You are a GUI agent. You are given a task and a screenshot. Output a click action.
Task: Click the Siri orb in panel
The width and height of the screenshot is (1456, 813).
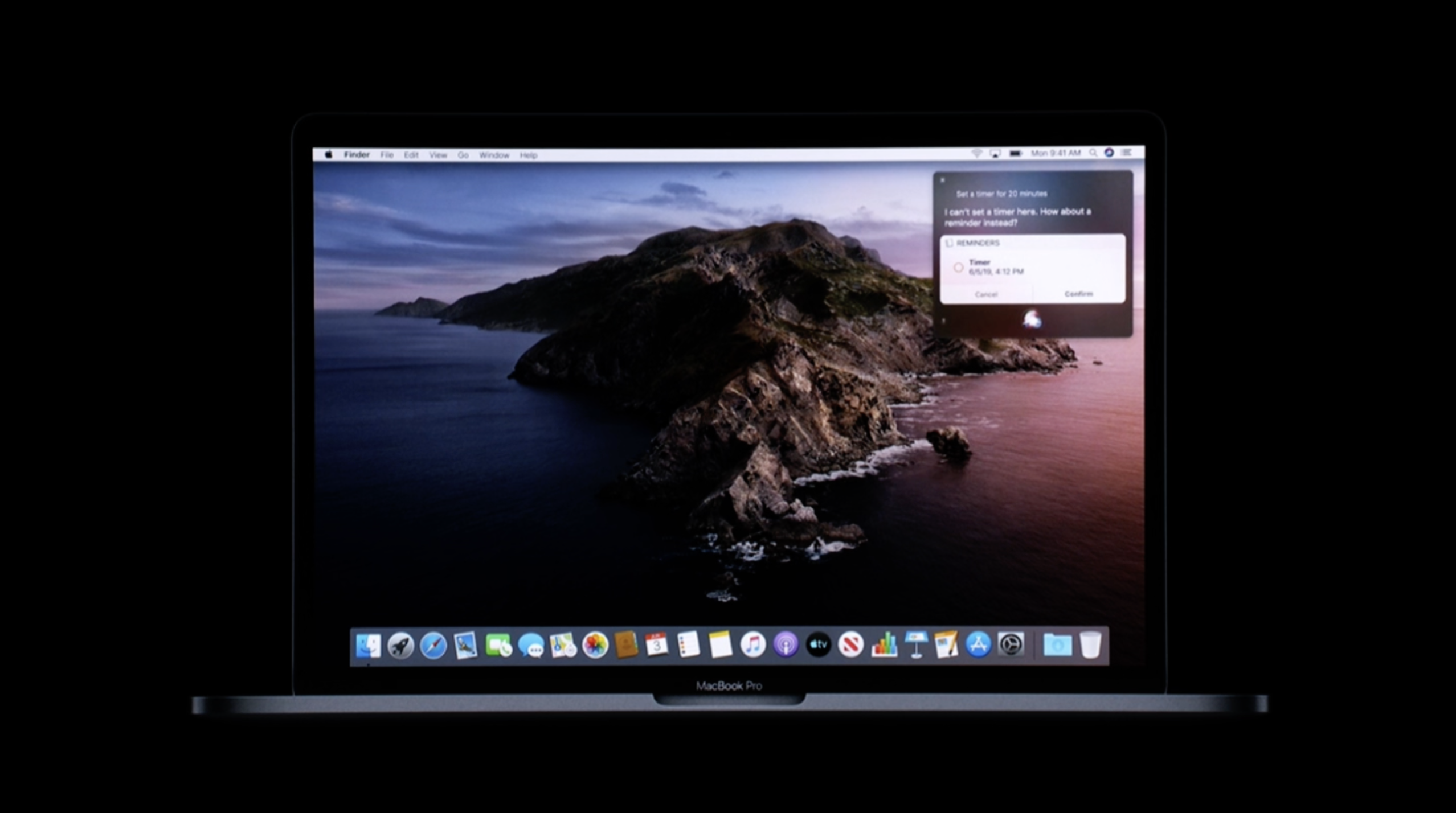click(1032, 320)
